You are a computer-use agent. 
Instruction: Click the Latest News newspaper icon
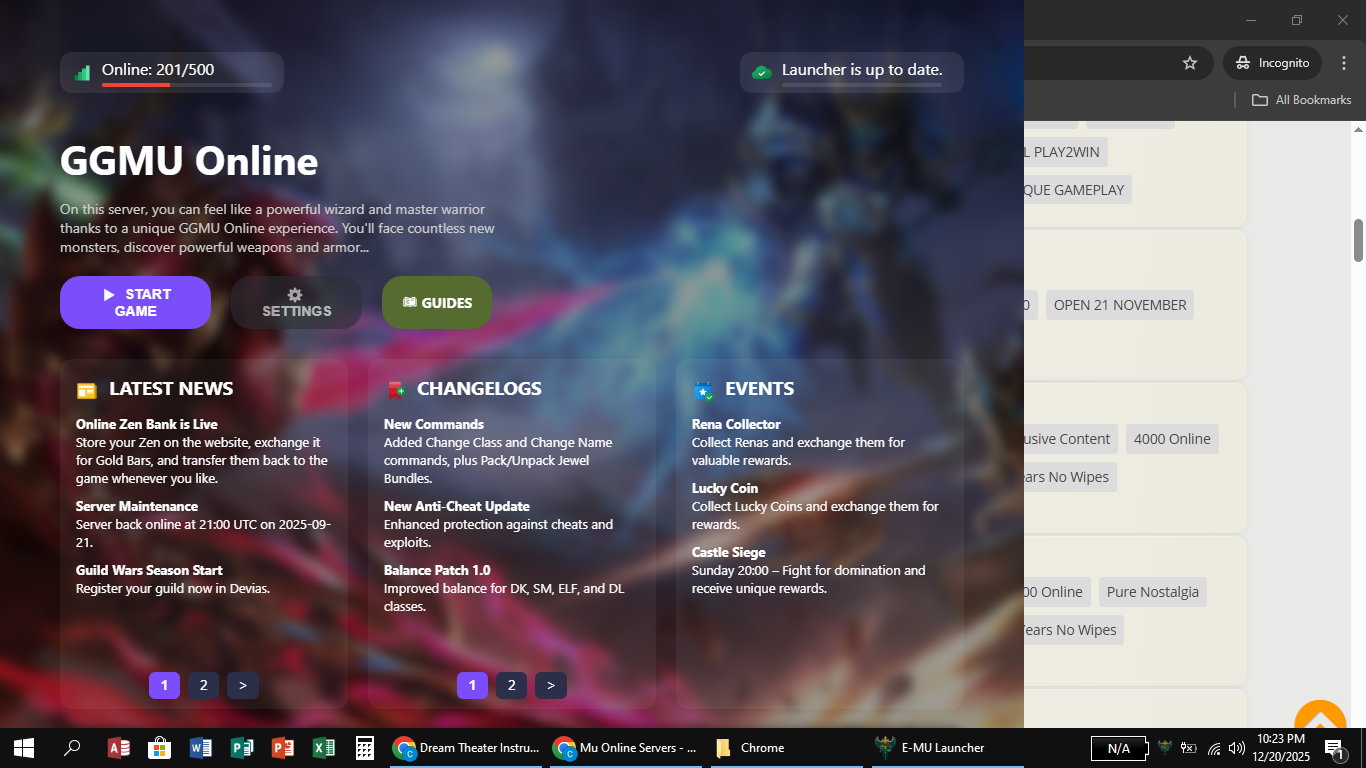pos(87,390)
